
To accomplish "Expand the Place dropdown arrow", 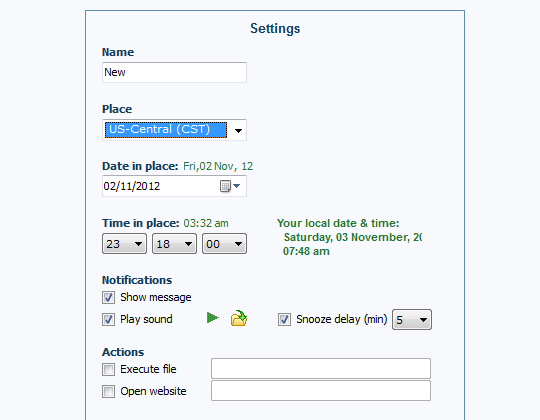I will (x=238, y=130).
